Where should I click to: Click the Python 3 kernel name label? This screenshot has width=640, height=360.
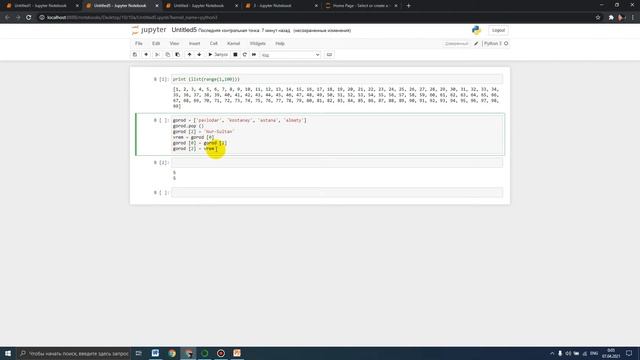click(493, 43)
